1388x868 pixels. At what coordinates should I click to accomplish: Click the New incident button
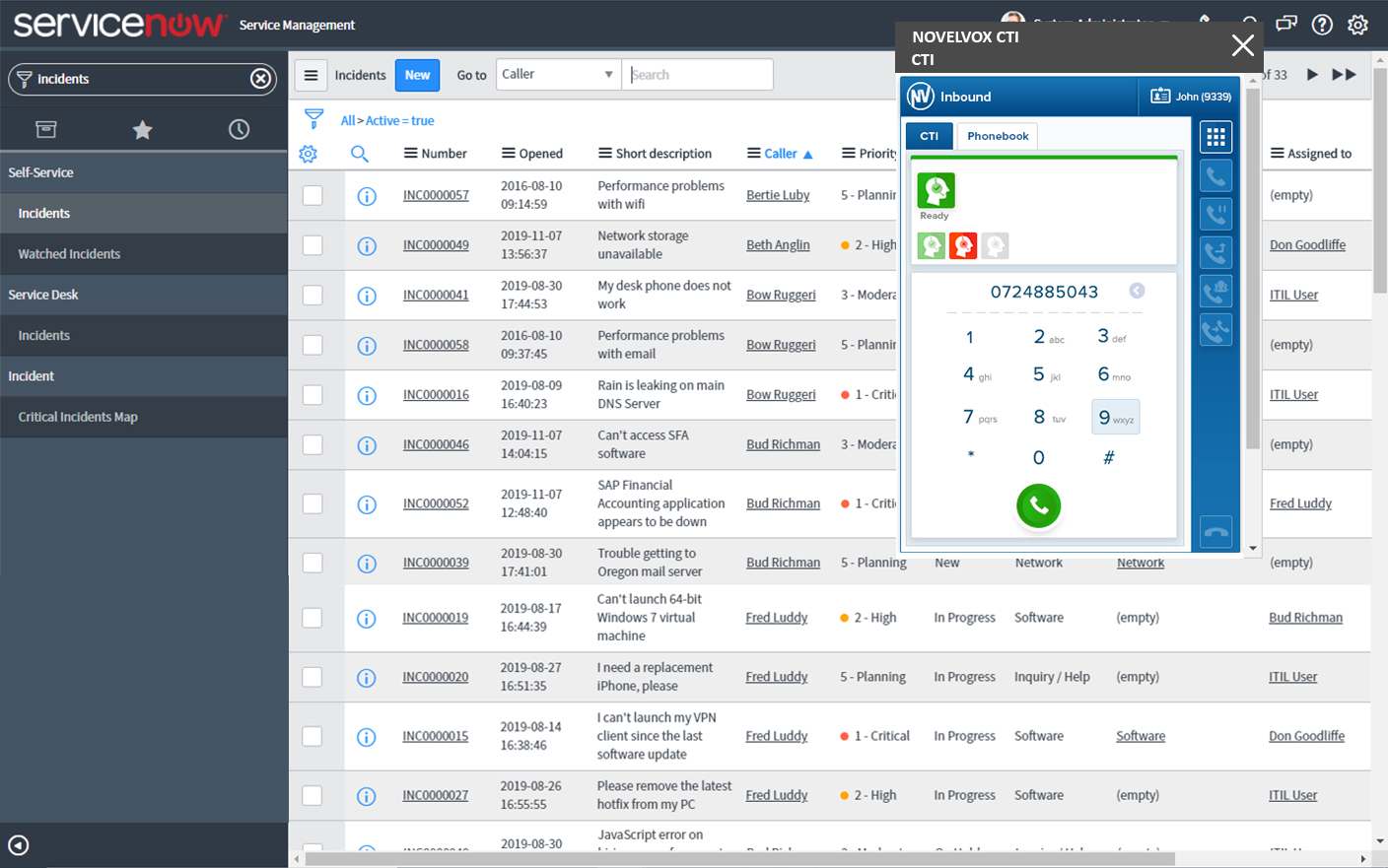pos(417,74)
